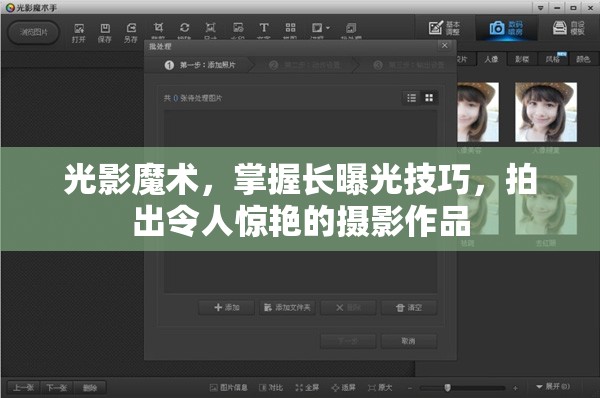Open a picture with the 打开 icon
The width and height of the screenshot is (600, 398).
click(x=79, y=33)
